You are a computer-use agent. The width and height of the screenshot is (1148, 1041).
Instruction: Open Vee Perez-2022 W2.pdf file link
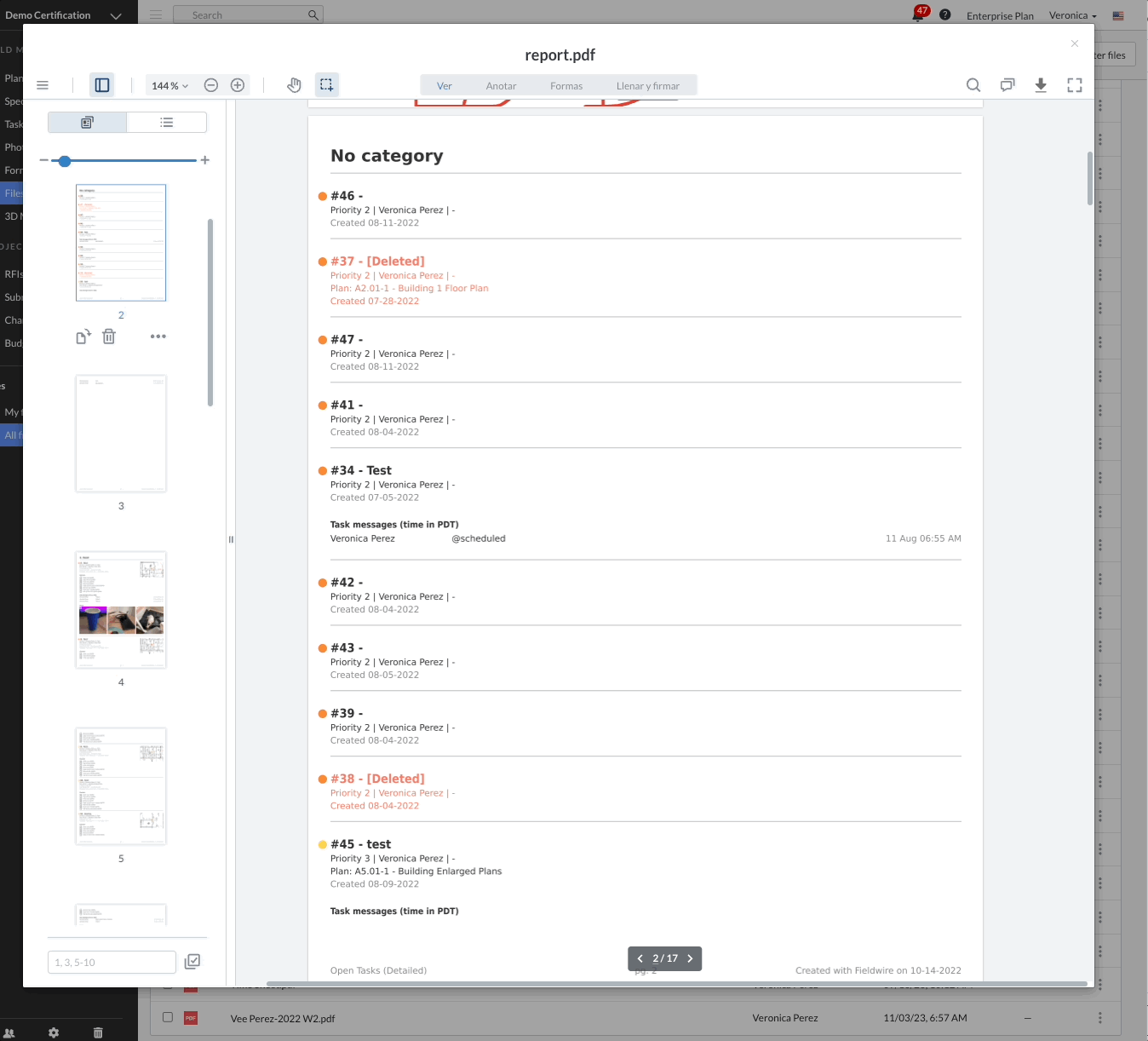(x=283, y=1019)
